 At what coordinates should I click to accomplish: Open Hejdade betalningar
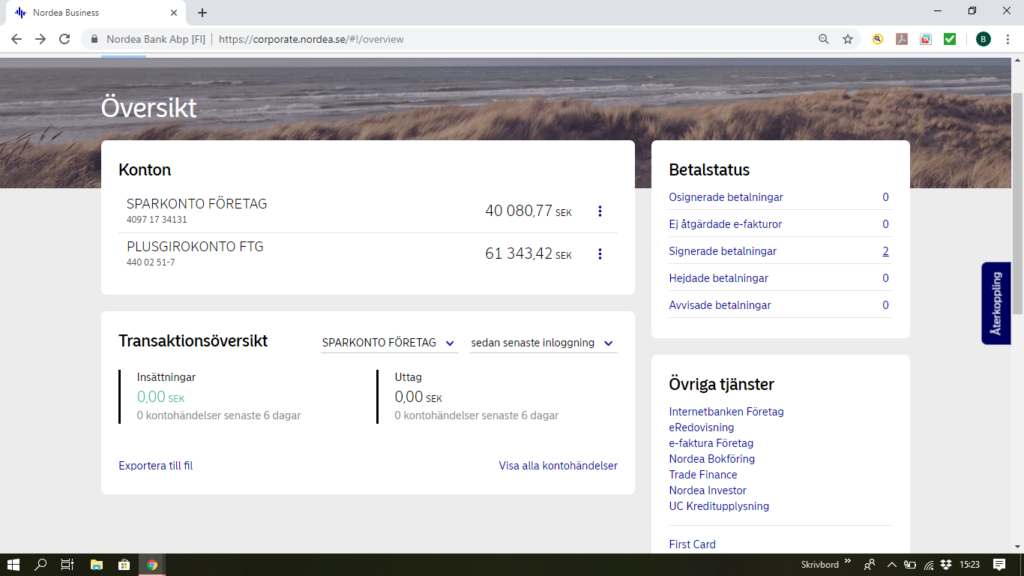(718, 278)
